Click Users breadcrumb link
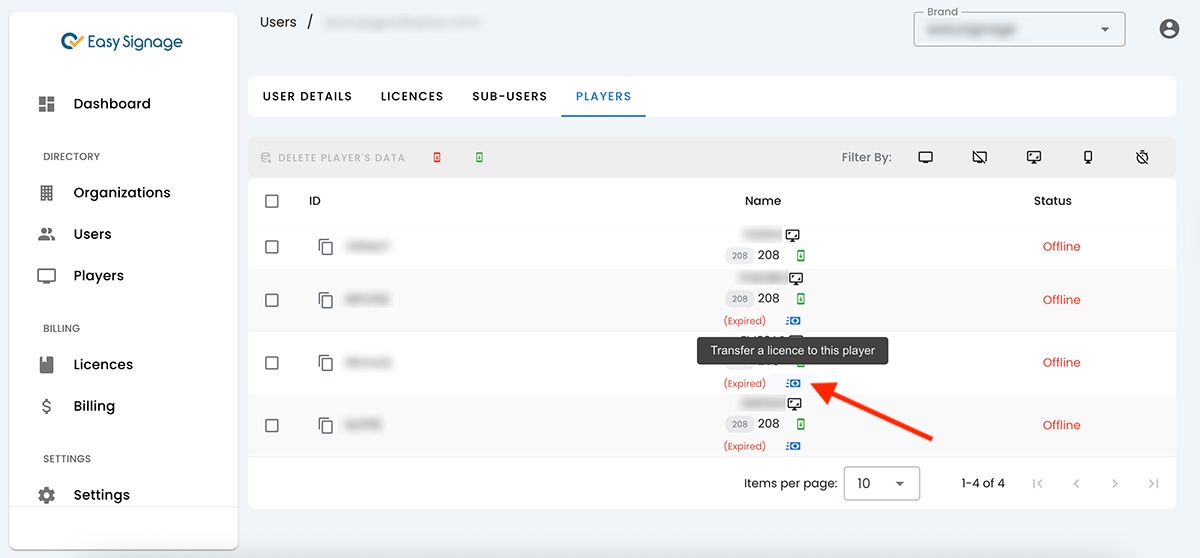This screenshot has width=1200, height=558. pyautogui.click(x=277, y=21)
